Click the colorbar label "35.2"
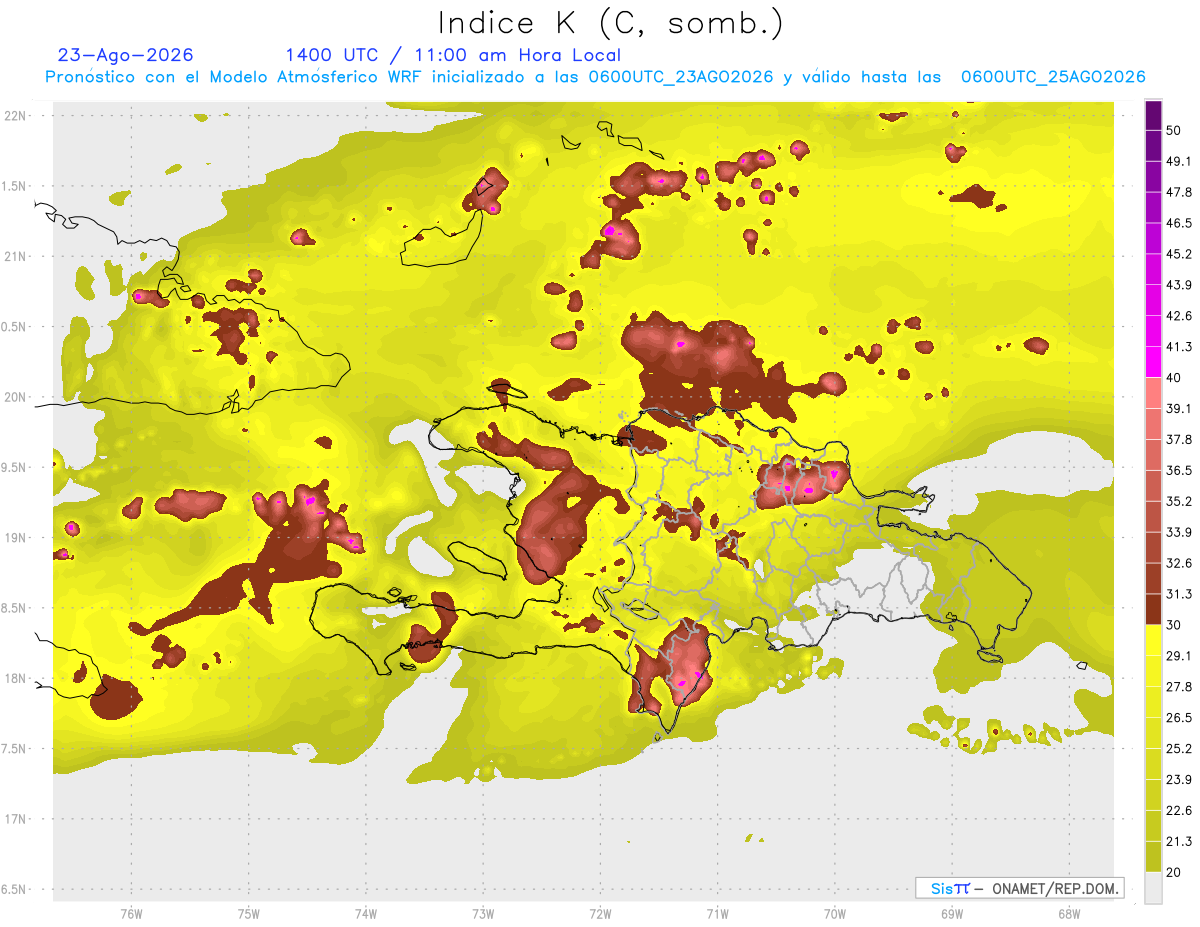Screen dimensions: 1200x927 [x=1178, y=501]
